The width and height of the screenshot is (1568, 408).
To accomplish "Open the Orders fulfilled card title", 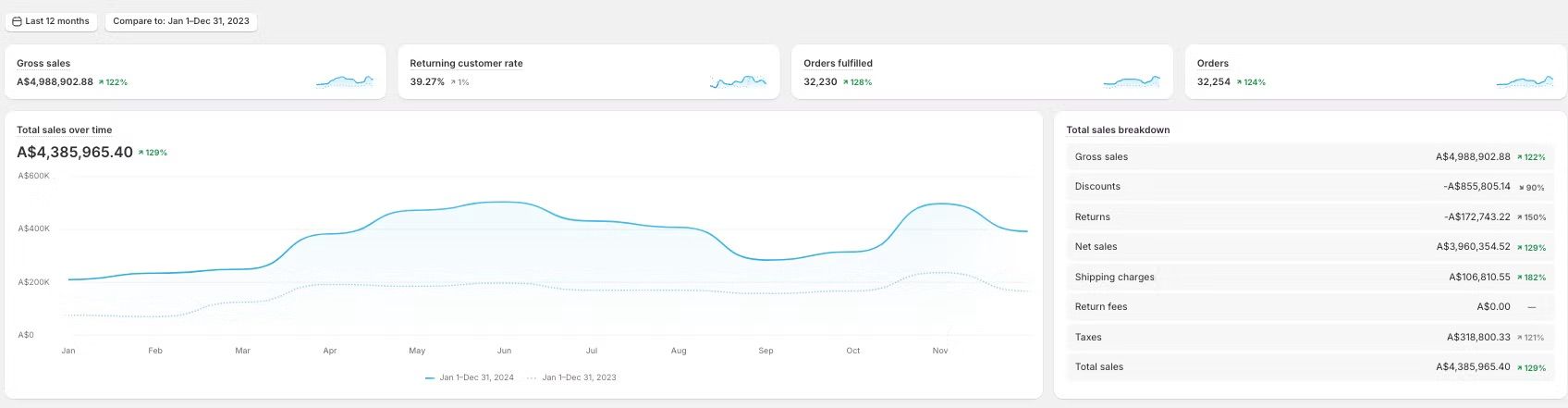I will pos(838,64).
